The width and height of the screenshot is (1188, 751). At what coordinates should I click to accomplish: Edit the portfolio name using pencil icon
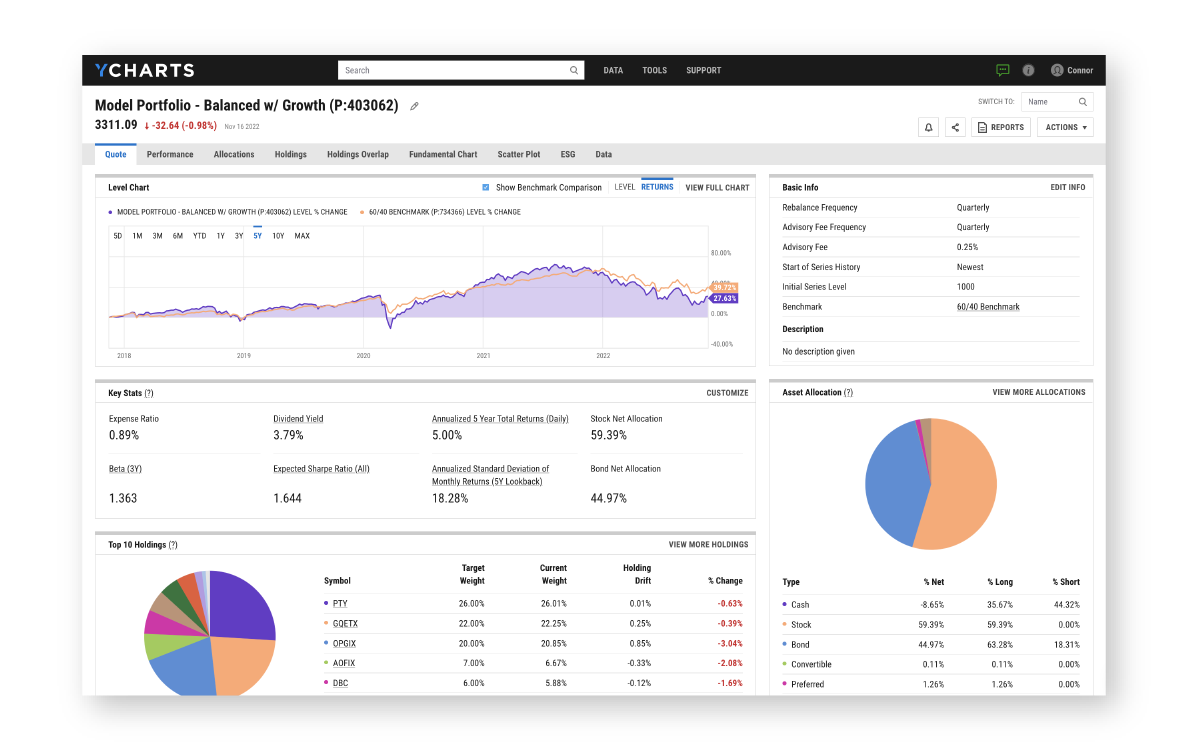pyautogui.click(x=414, y=105)
